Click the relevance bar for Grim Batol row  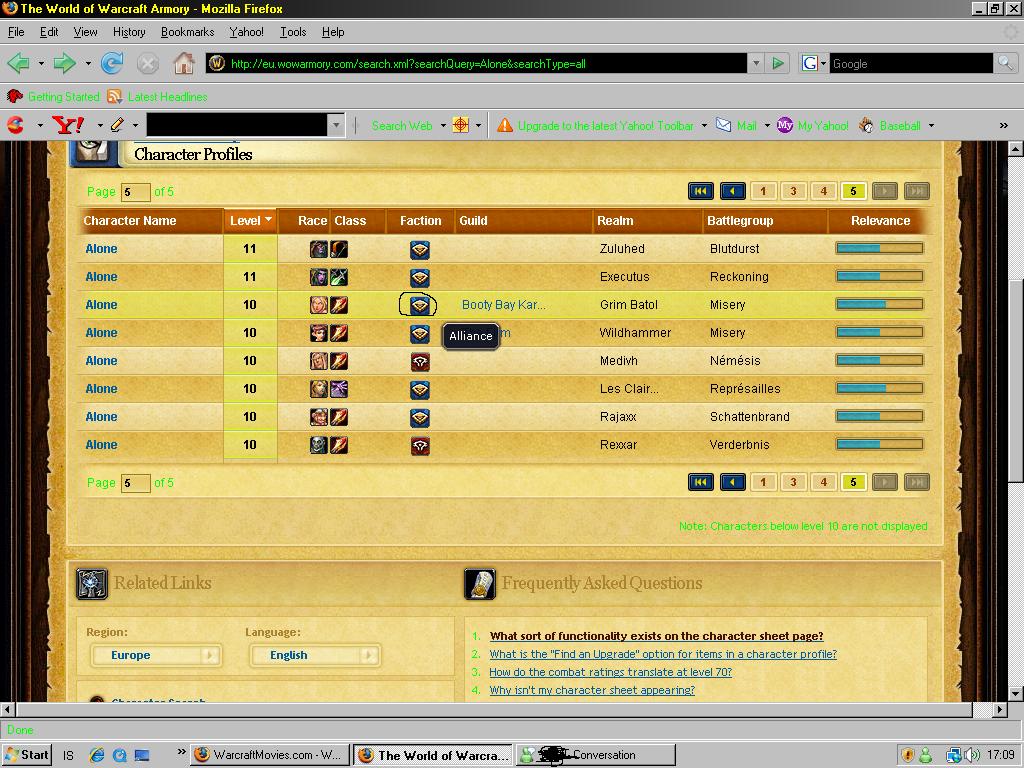[880, 305]
